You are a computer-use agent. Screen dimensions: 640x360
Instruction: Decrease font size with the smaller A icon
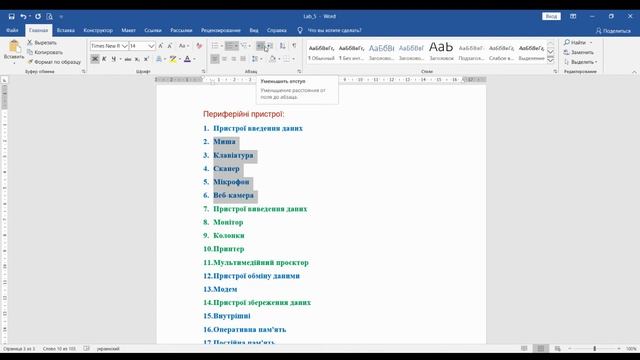click(x=170, y=46)
